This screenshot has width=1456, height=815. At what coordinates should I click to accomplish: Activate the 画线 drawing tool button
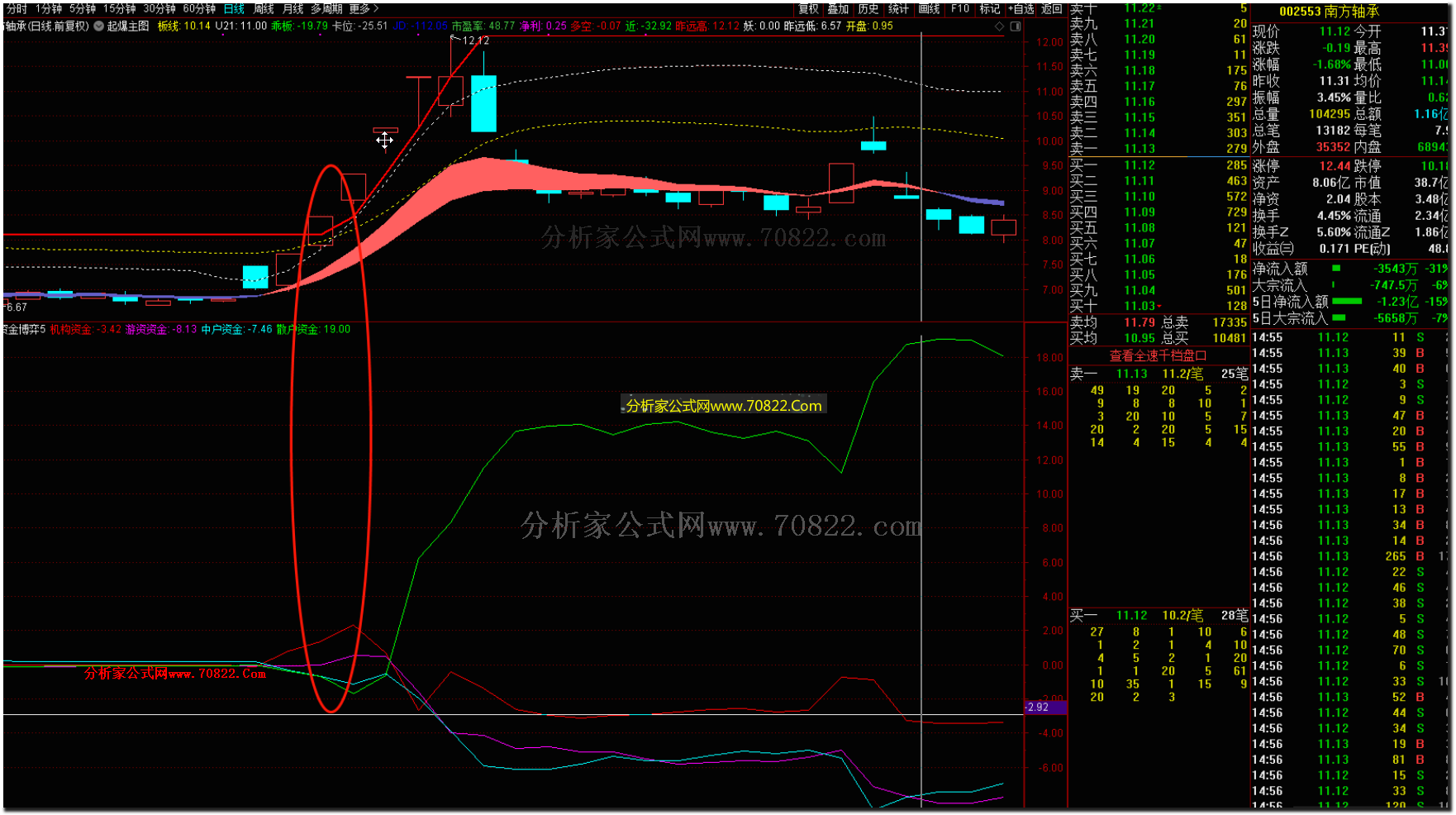[x=929, y=9]
